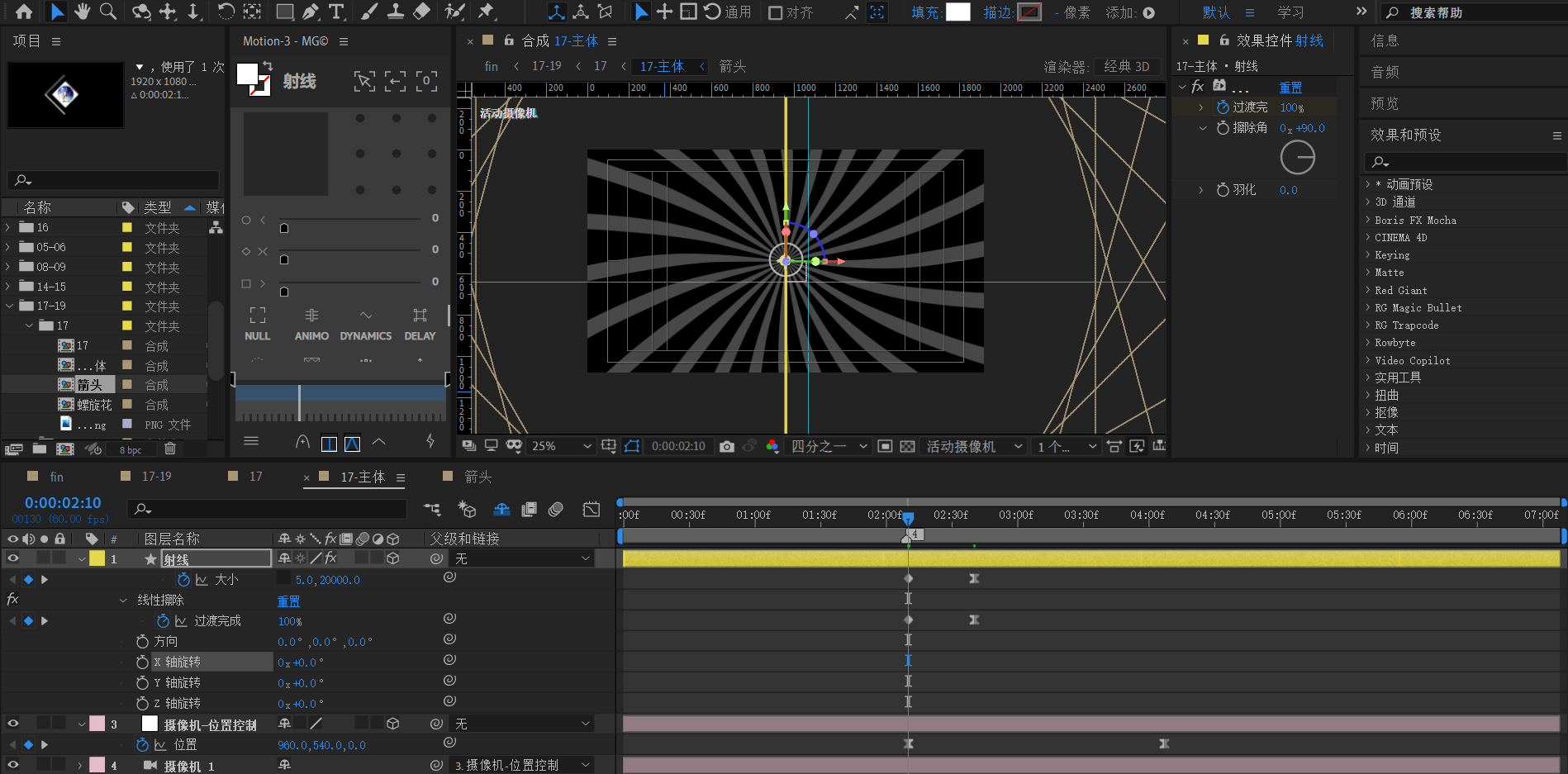Open the Graph Editor icon in timeline
Viewport: 1568px width, 774px height.
click(x=592, y=509)
